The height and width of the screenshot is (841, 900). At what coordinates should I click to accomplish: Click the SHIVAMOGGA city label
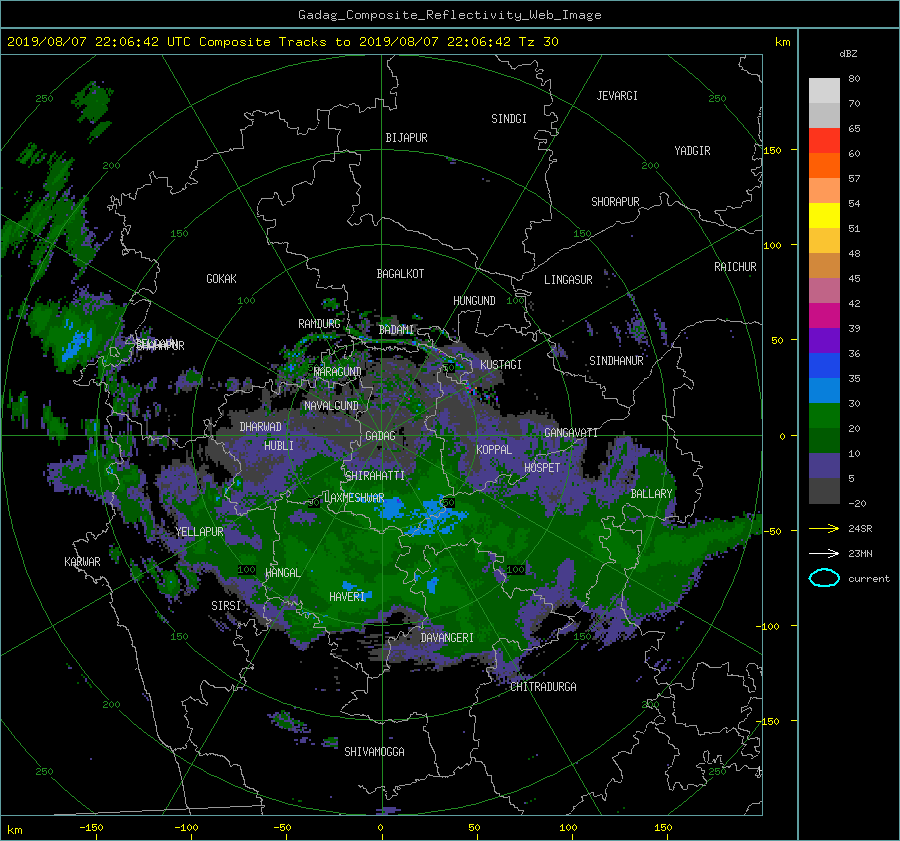374,752
